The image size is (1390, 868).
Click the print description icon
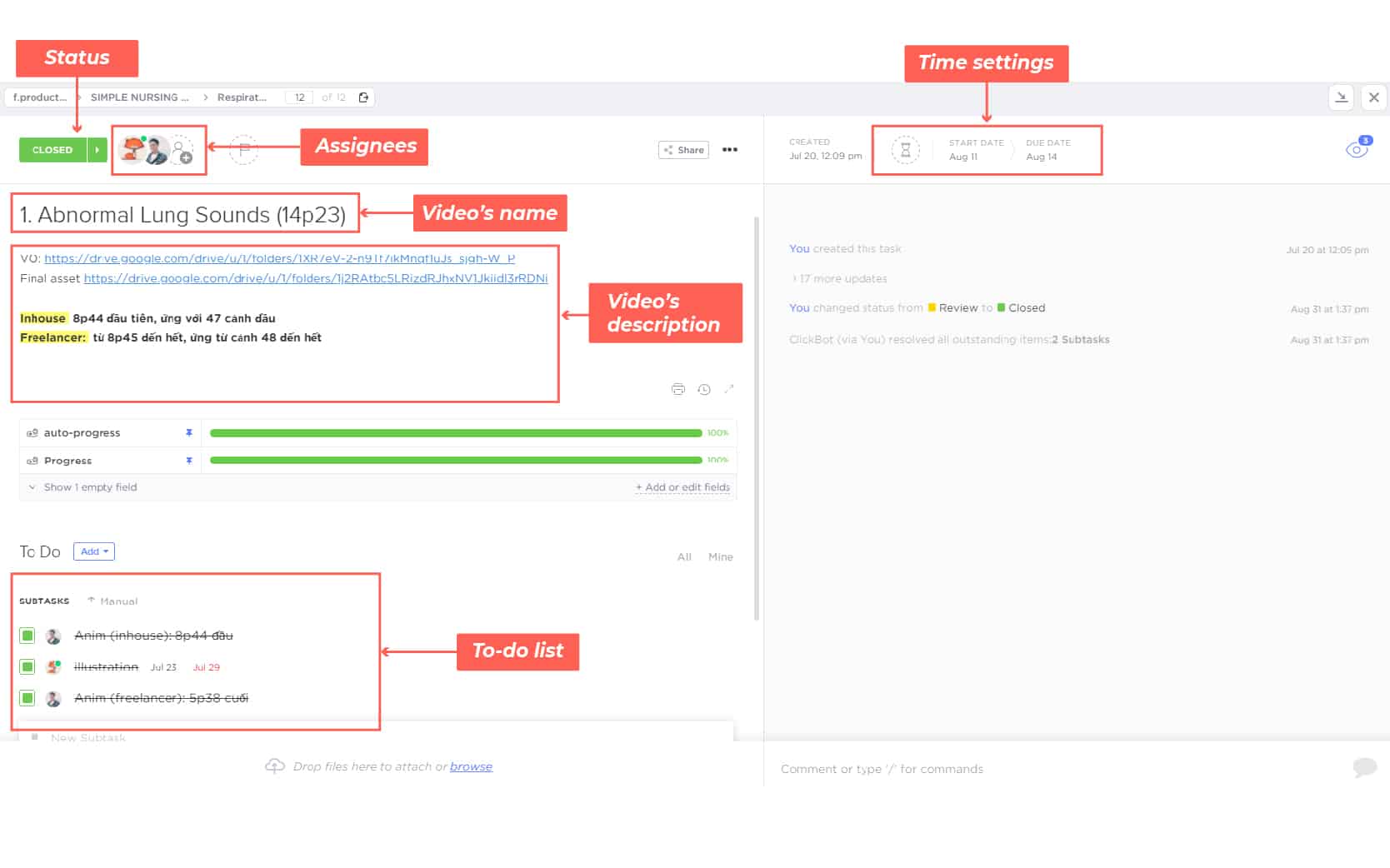[678, 389]
